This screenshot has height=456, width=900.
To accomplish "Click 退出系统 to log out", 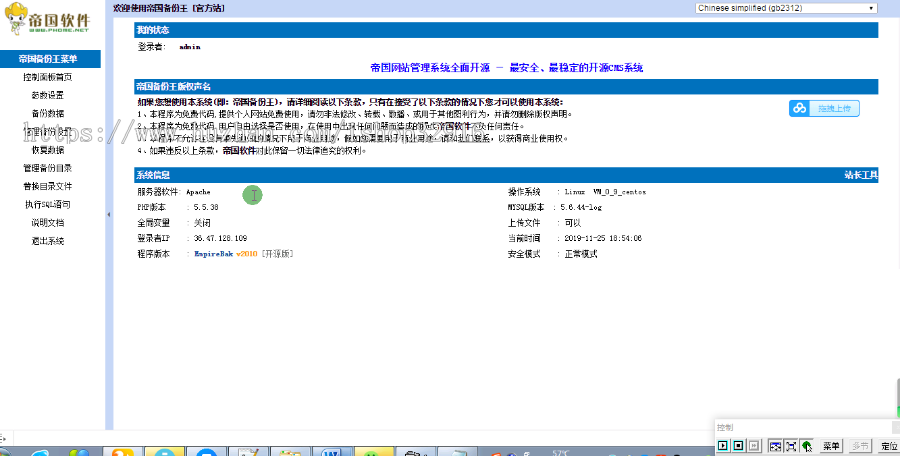I will point(48,241).
